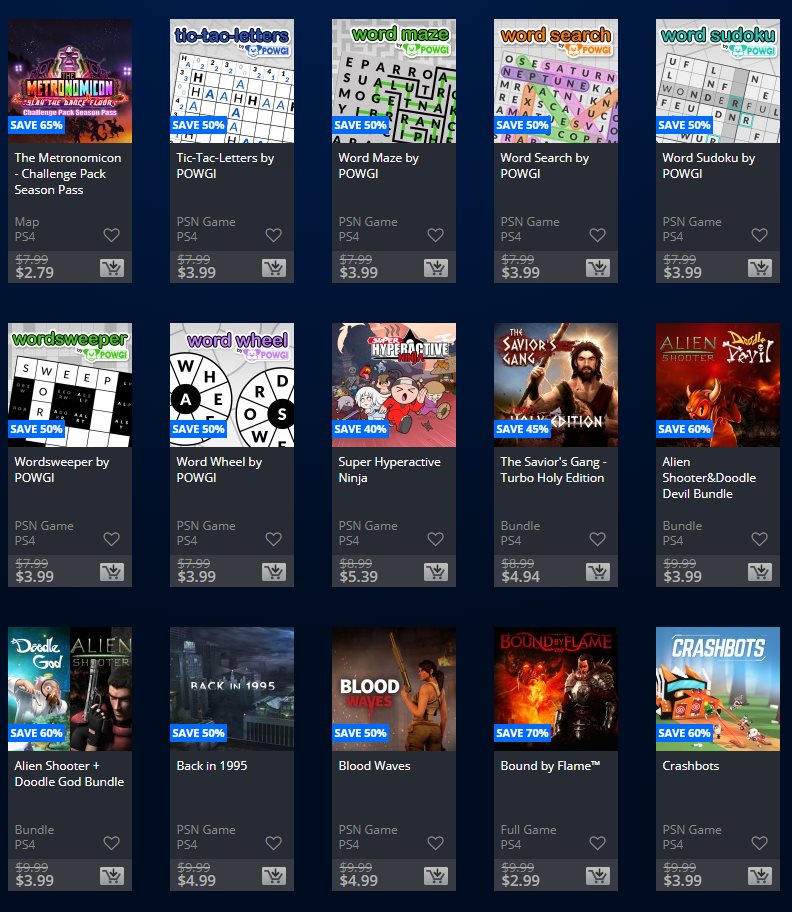792x912 pixels.
Task: Open the Blood Waves cover thumbnail
Action: coord(394,689)
